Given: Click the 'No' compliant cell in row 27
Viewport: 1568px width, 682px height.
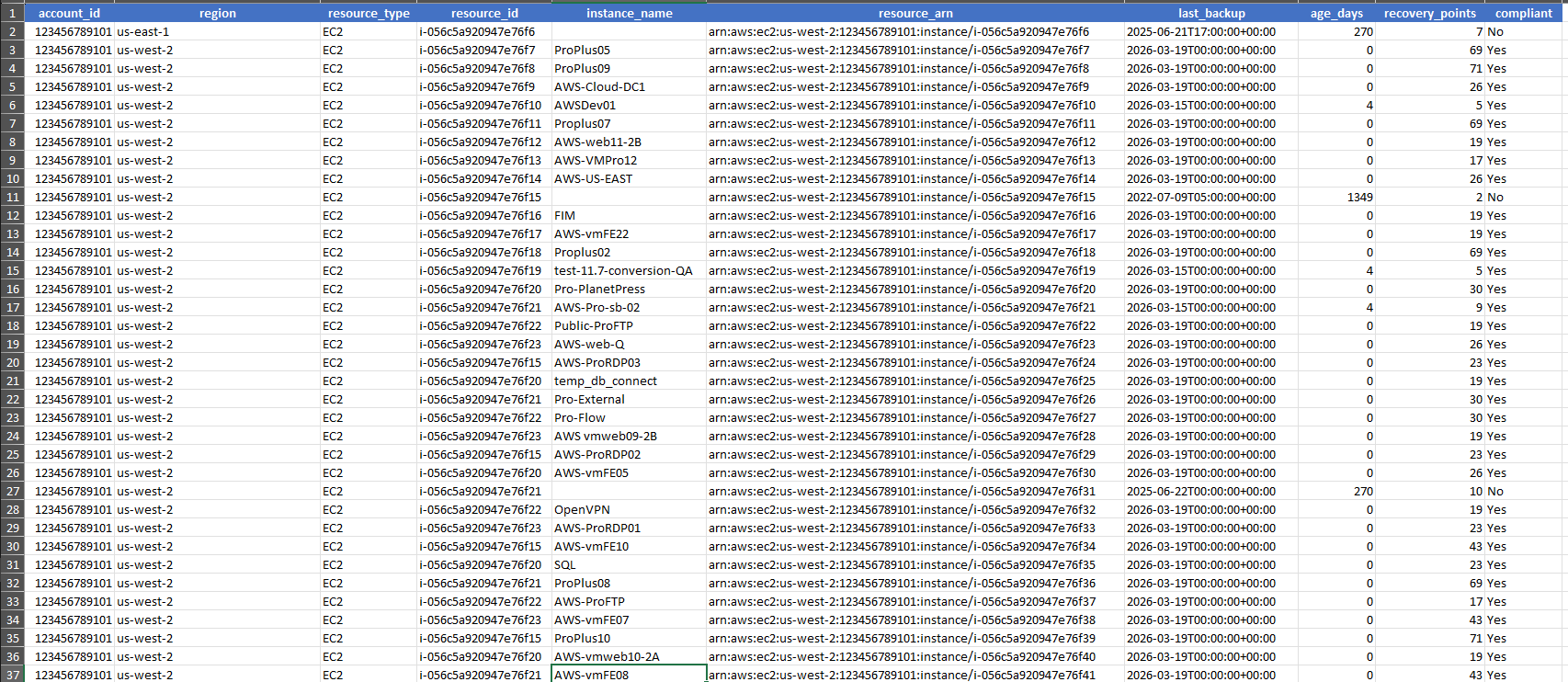Looking at the screenshot, I should pyautogui.click(x=1523, y=491).
